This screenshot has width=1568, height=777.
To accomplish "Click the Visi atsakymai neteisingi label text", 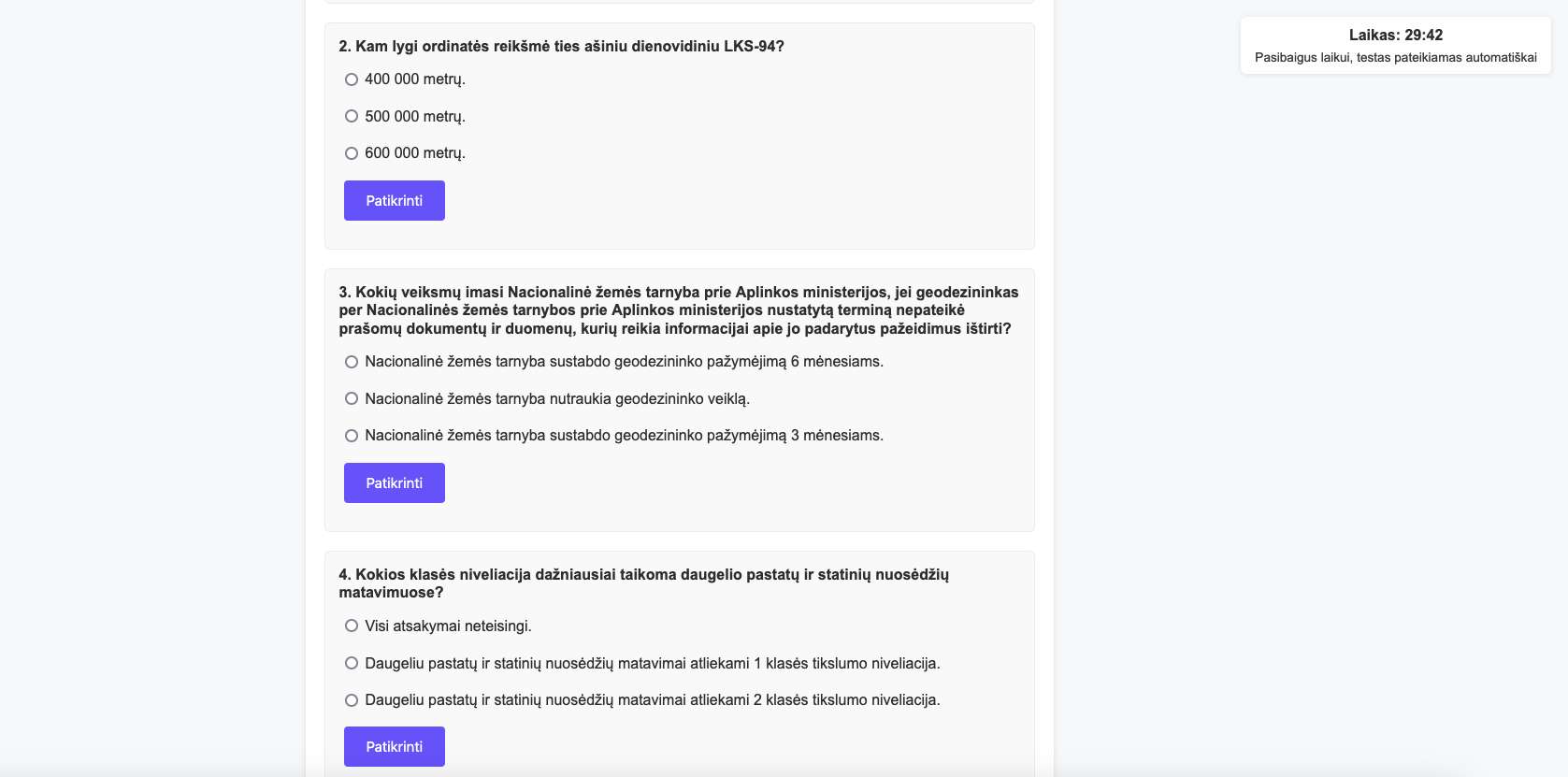I will click(448, 626).
